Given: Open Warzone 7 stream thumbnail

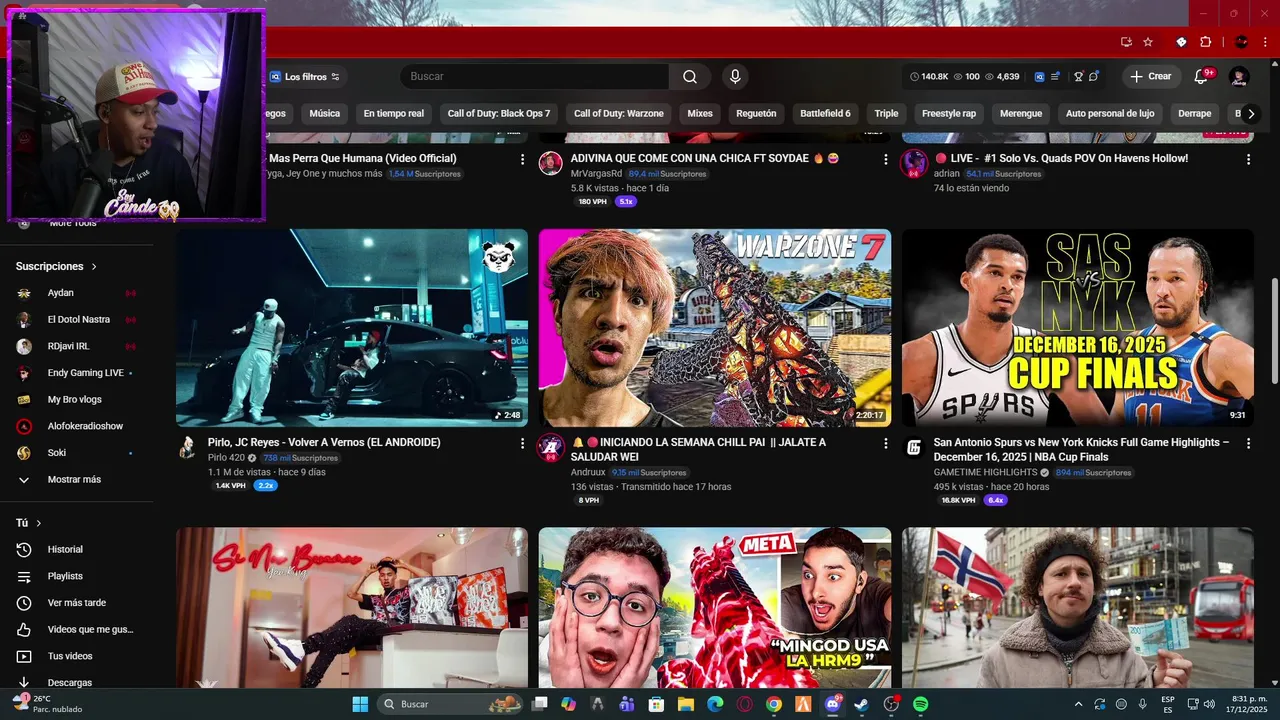Looking at the screenshot, I should click(715, 328).
